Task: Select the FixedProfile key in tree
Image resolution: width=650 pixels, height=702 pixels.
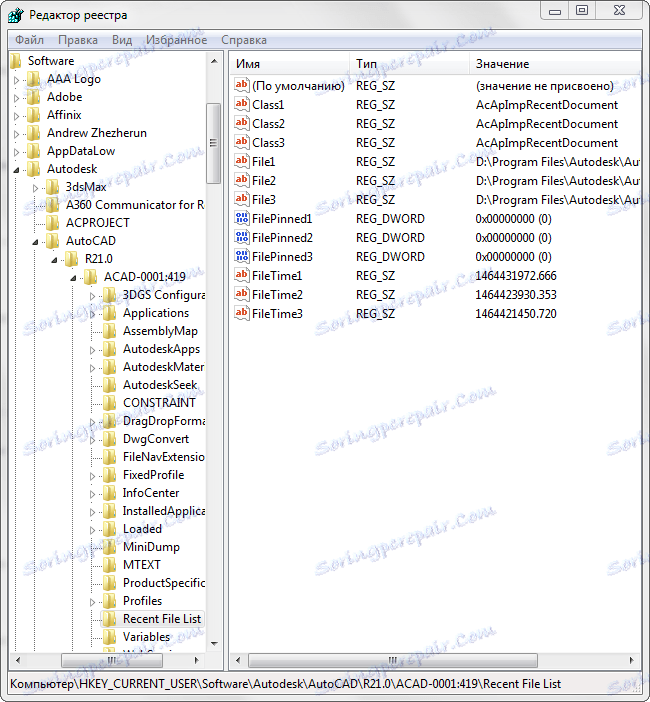Action: click(153, 475)
